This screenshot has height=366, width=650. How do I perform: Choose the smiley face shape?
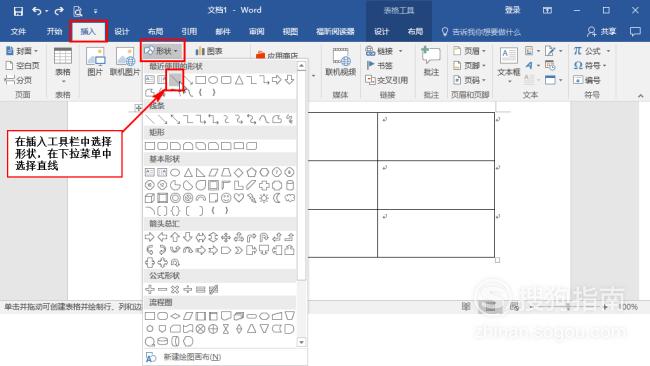226,198
